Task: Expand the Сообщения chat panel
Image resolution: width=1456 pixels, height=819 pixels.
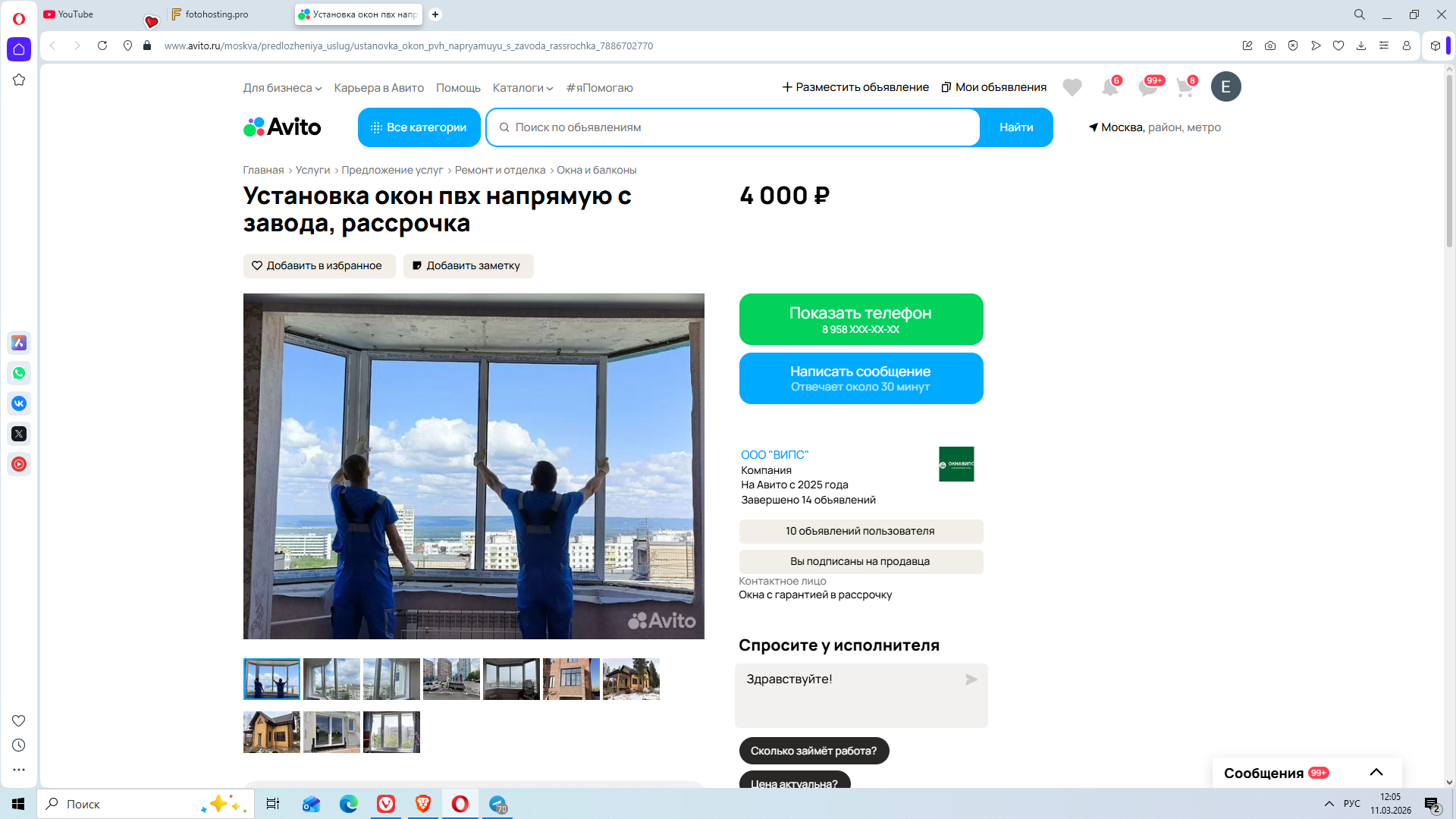Action: pyautogui.click(x=1376, y=773)
